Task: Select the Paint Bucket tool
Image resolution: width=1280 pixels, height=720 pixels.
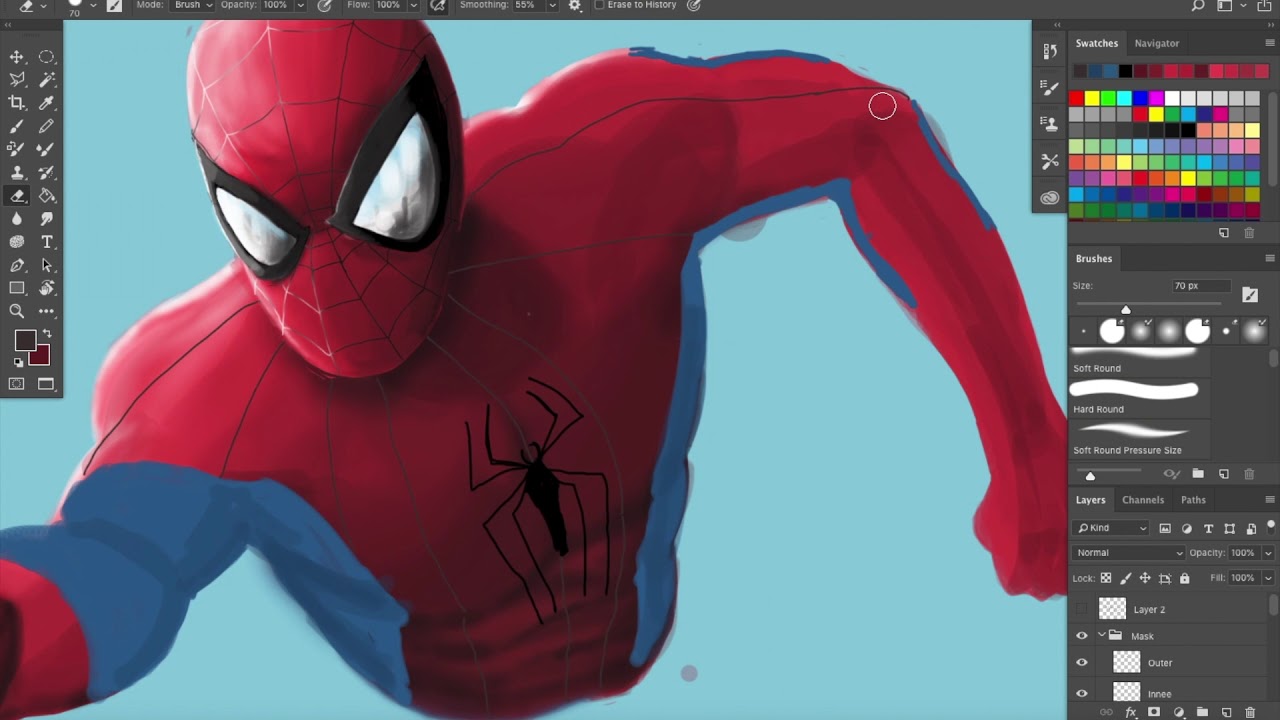Action: point(47,196)
